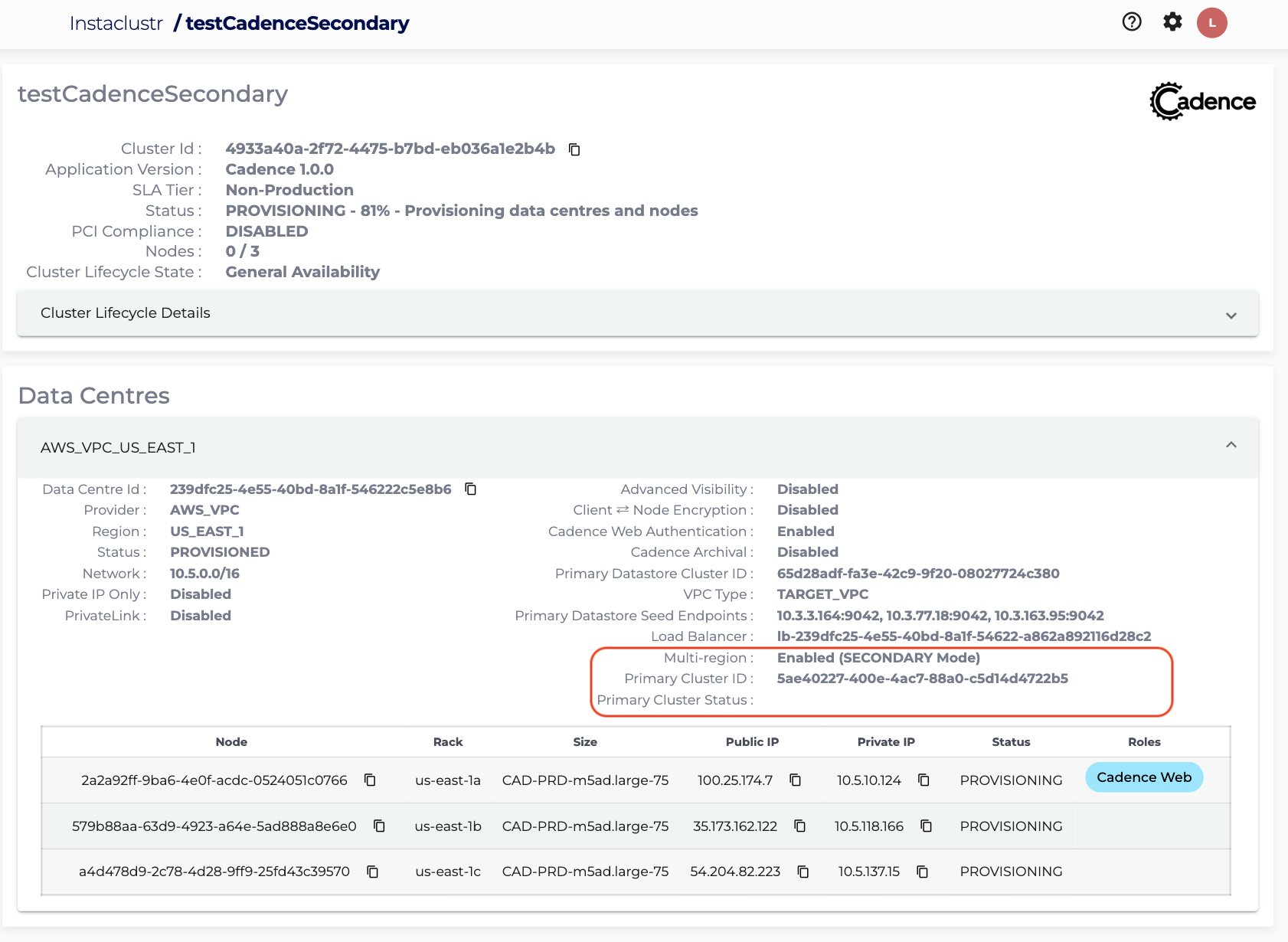1288x942 pixels.
Task: Click the Cadence Web role badge
Action: click(x=1143, y=777)
